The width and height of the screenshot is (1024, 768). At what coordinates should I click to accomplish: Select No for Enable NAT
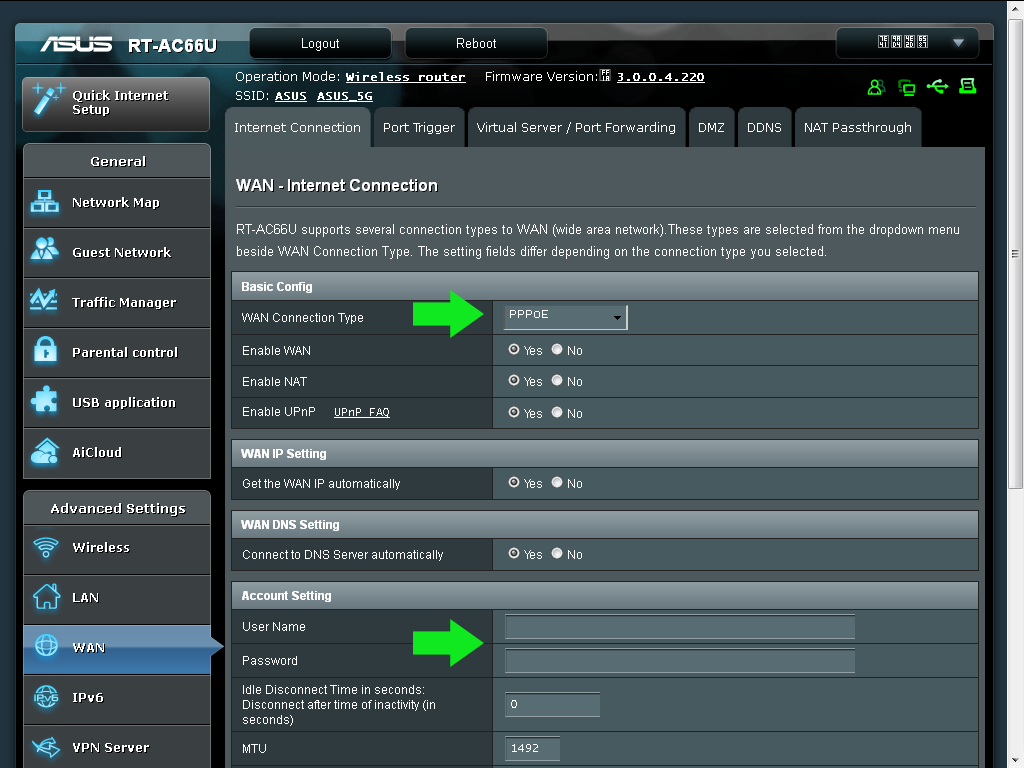click(x=557, y=380)
